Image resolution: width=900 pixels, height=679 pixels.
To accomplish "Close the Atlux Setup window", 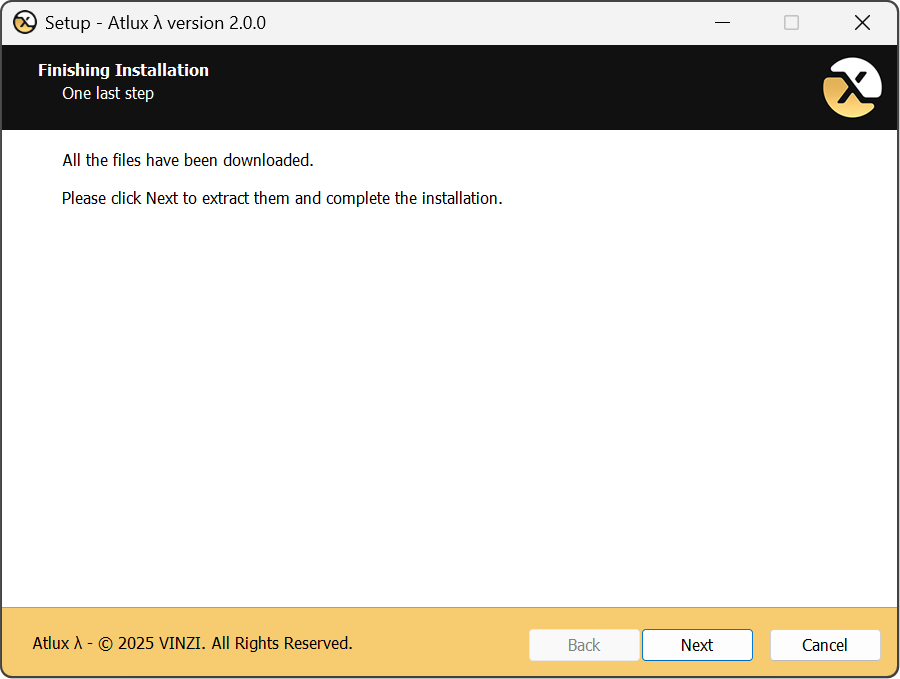I will pos(862,22).
